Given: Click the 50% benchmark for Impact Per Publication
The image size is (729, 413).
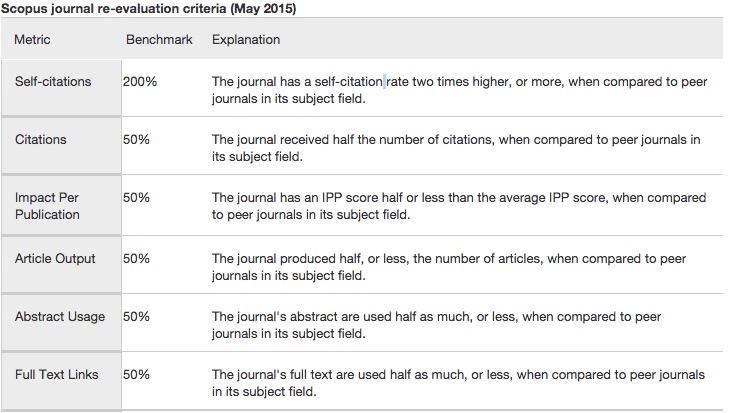Looking at the screenshot, I should (x=136, y=198).
